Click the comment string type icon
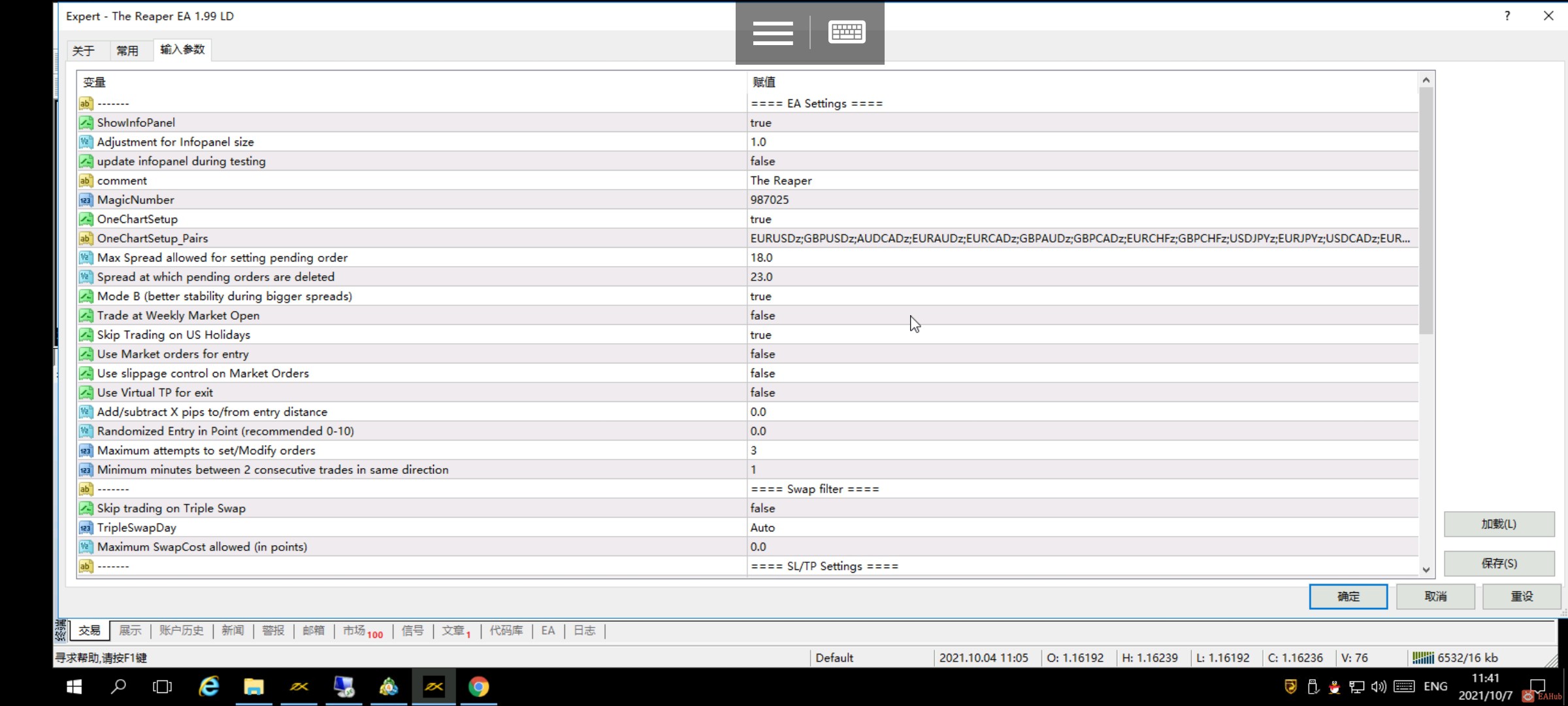1568x706 pixels. tap(86, 180)
